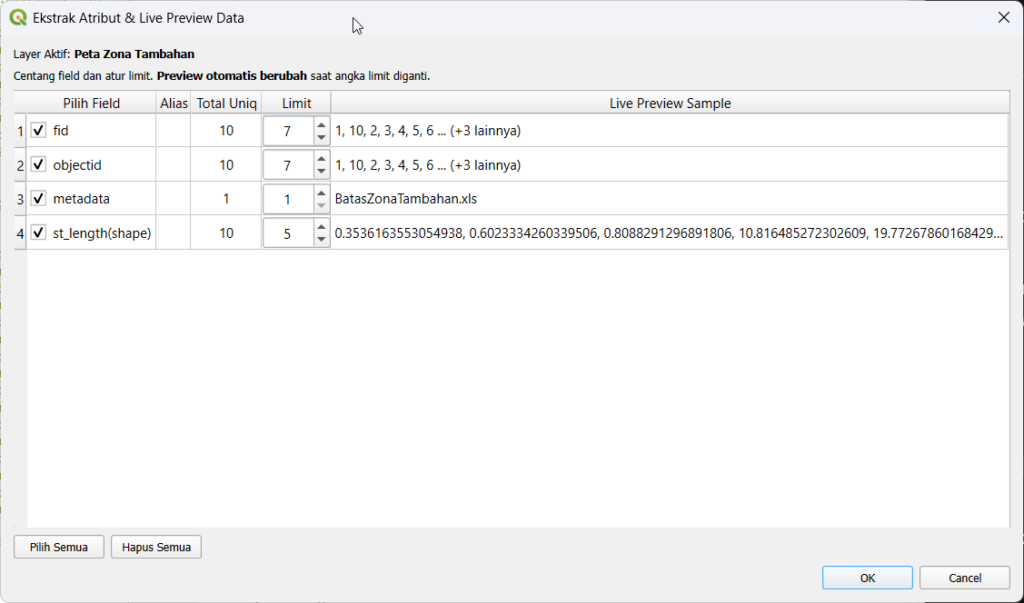Viewport: 1024px width, 603px height.
Task: Confirm the dialog with OK
Action: 867,578
